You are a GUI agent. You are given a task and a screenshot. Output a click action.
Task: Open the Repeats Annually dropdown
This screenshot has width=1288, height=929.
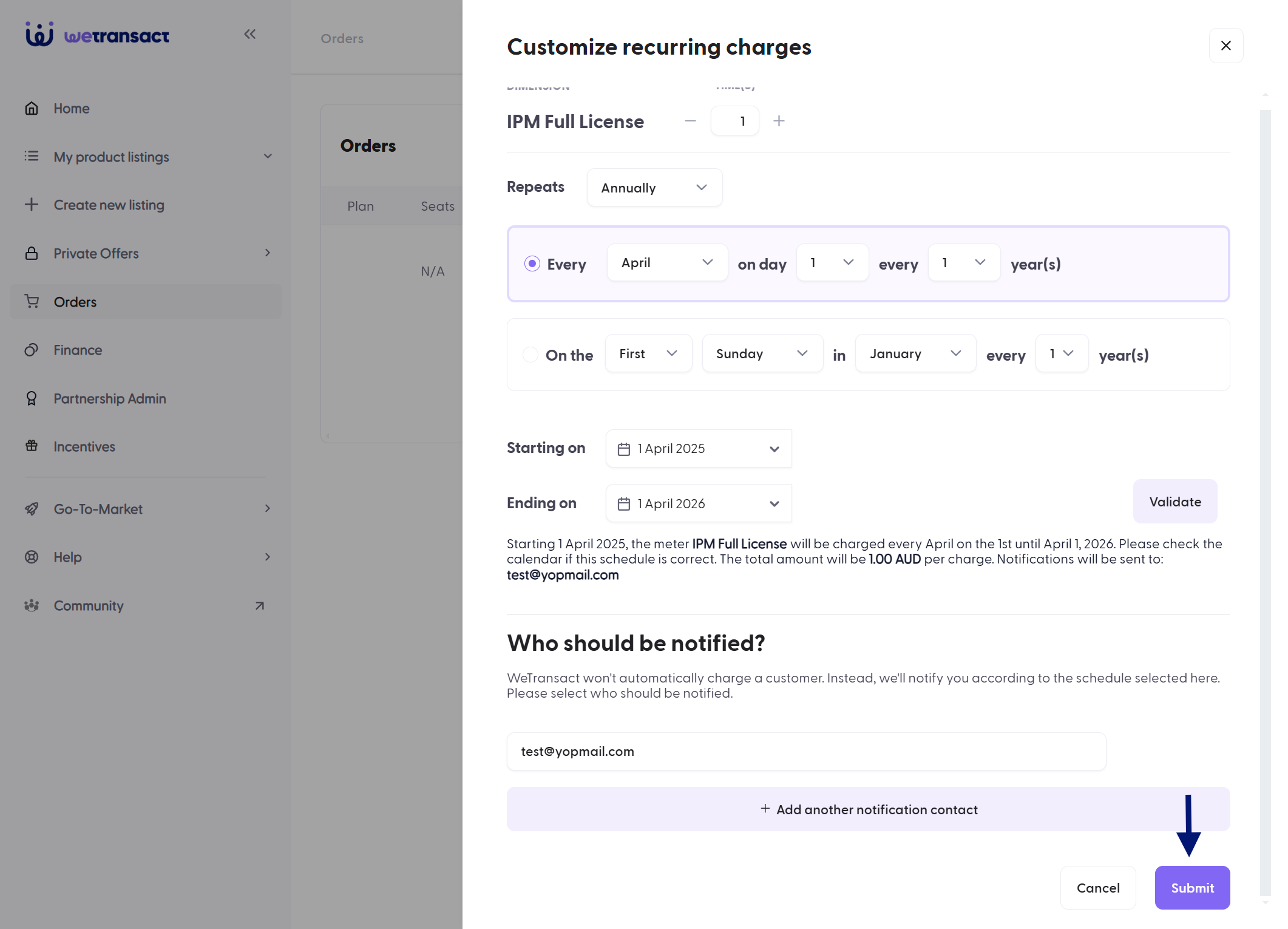click(654, 188)
